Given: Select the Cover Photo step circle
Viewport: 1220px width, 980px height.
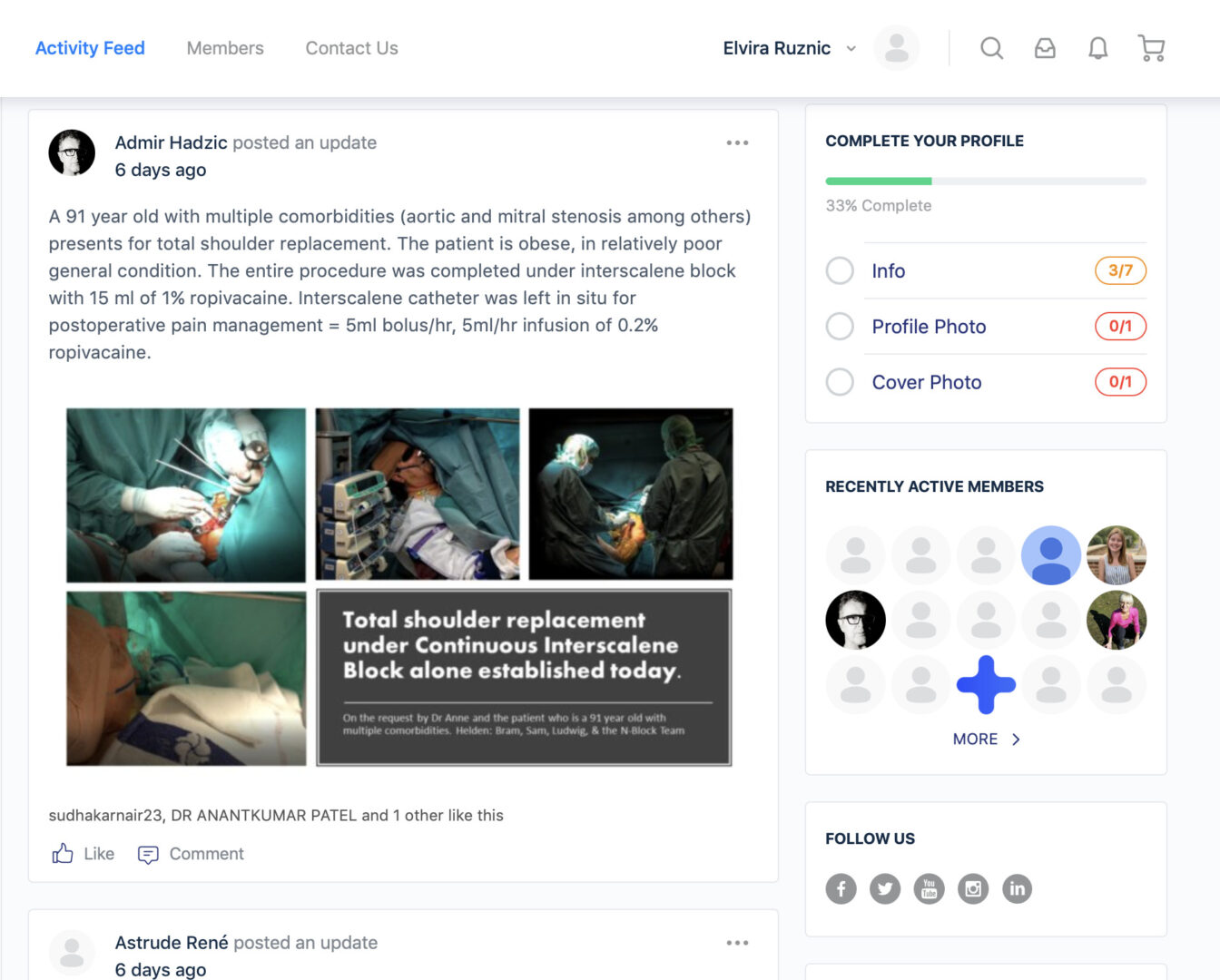Looking at the screenshot, I should click(x=840, y=382).
